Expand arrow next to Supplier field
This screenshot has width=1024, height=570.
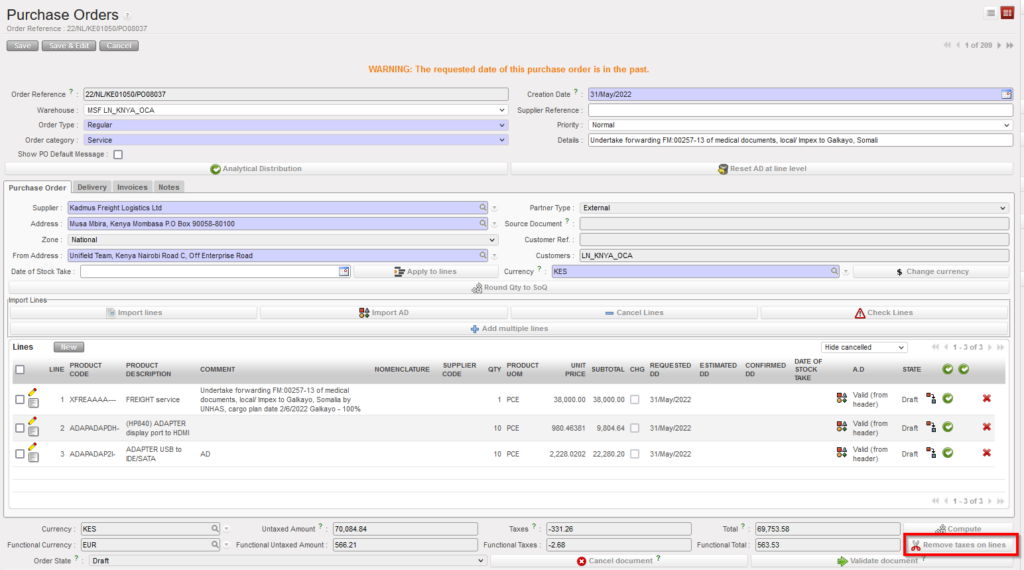point(494,208)
